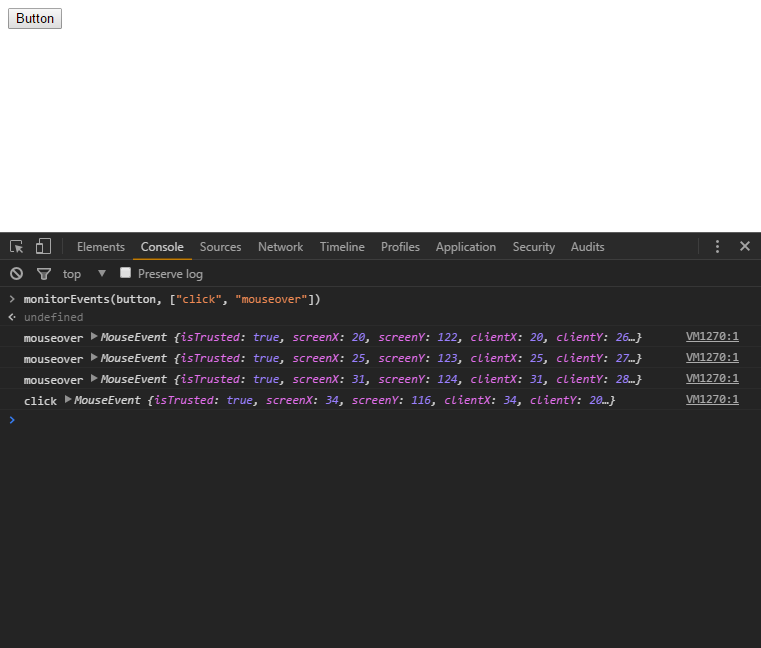Open the top context dropdown
761x648 pixels.
pyautogui.click(x=84, y=274)
